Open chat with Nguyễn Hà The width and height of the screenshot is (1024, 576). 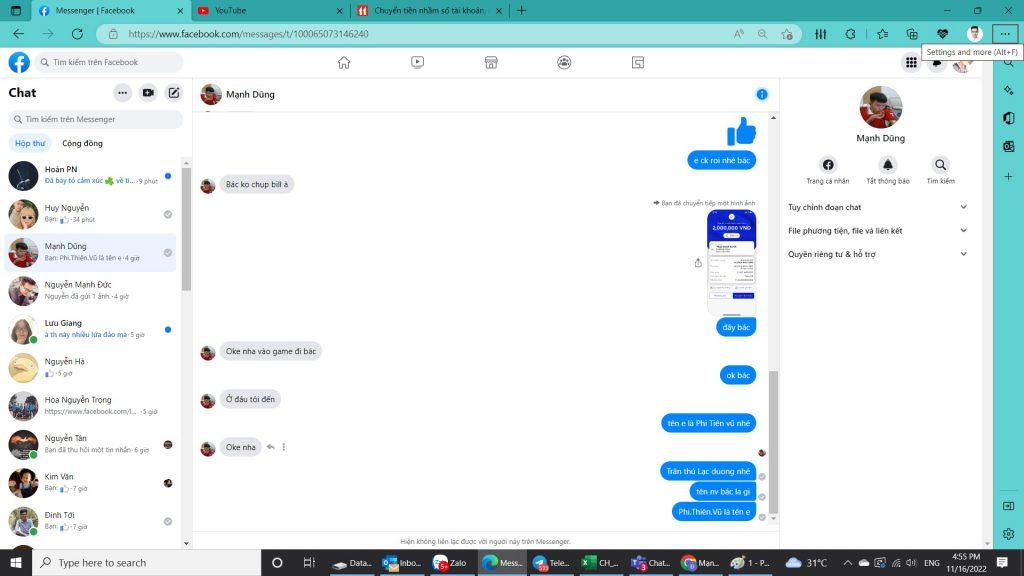pos(91,367)
